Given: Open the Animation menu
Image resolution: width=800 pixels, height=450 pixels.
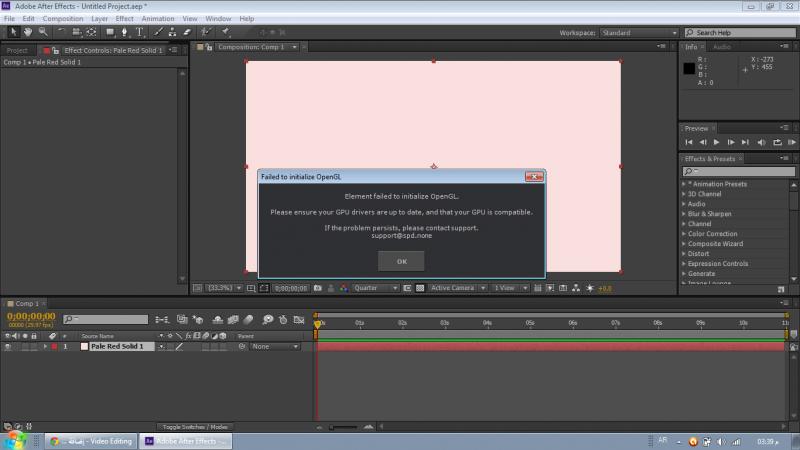Looking at the screenshot, I should point(158,18).
